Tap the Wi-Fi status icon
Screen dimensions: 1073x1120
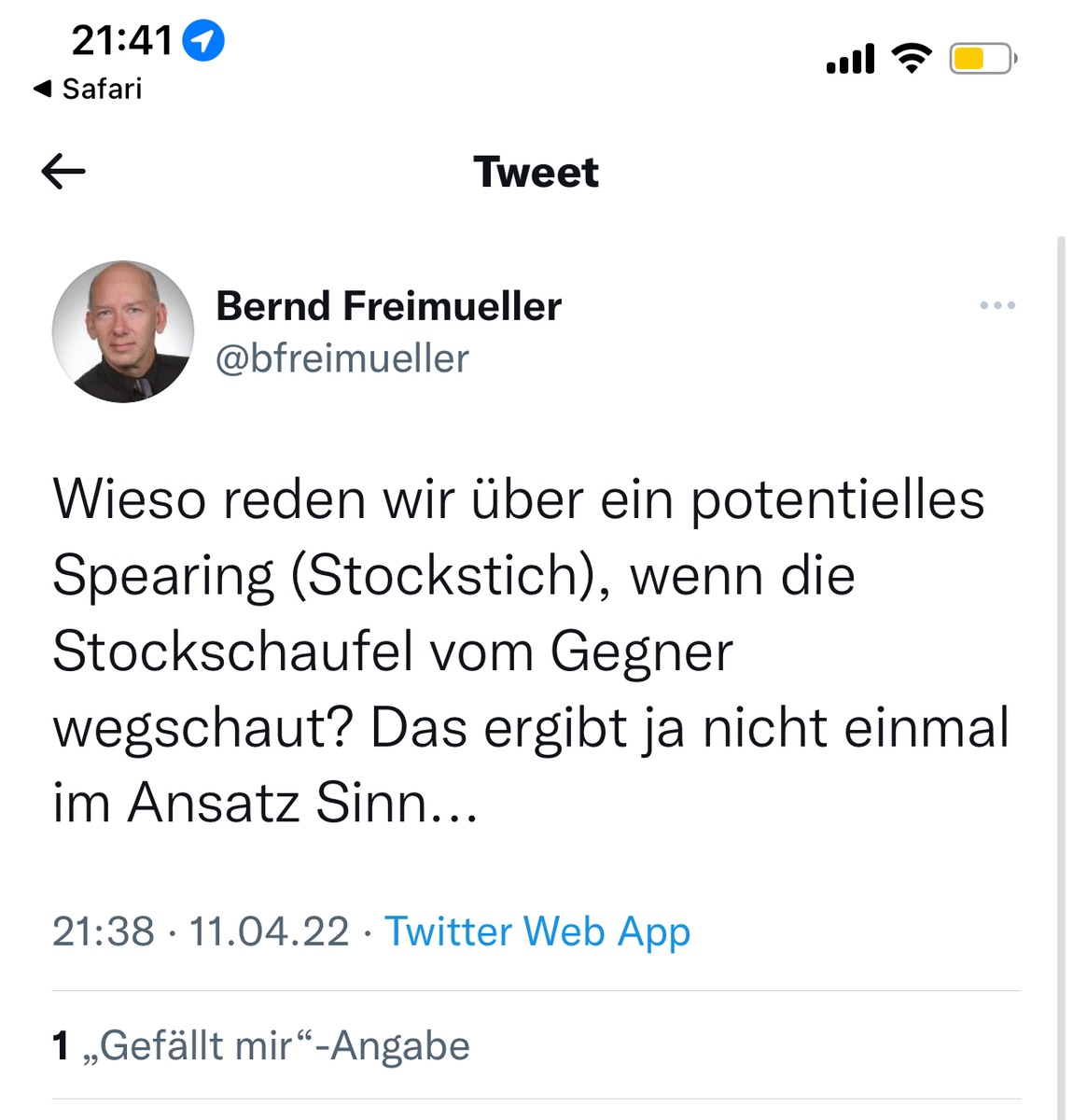coord(912,58)
